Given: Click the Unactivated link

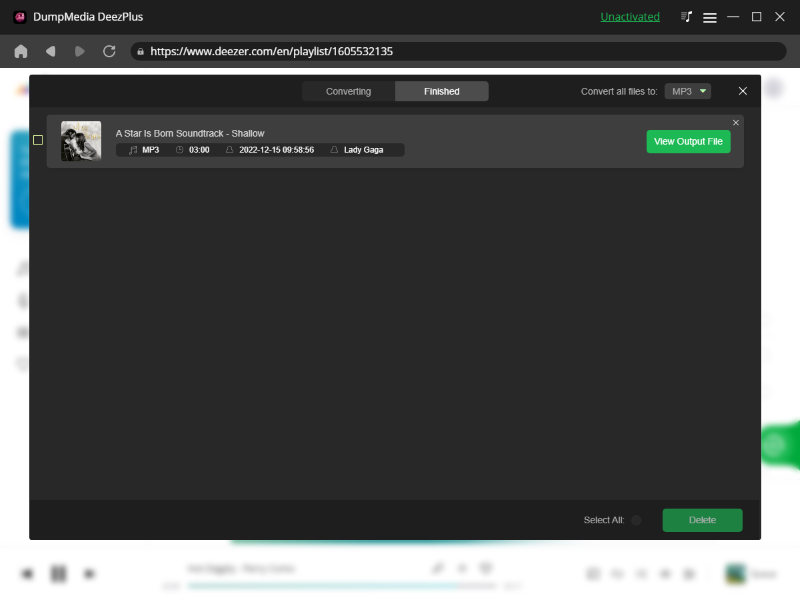Looking at the screenshot, I should tap(630, 16).
